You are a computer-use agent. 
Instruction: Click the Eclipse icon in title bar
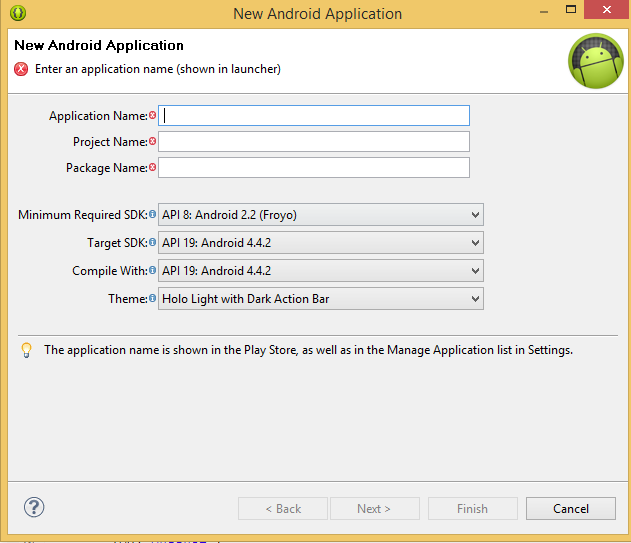coord(18,13)
